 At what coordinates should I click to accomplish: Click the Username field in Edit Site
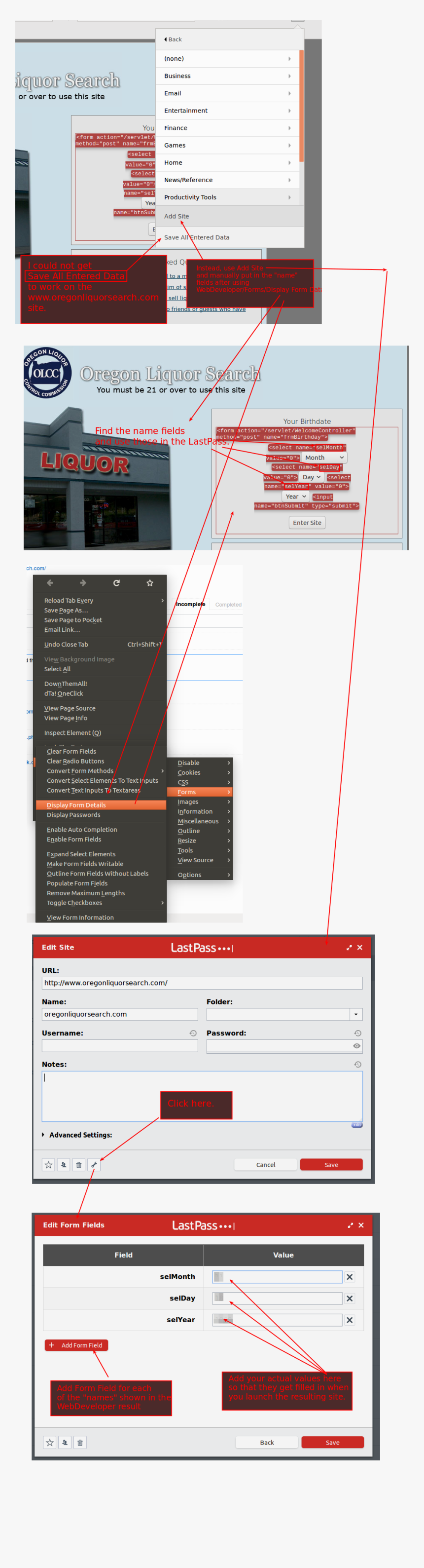pyautogui.click(x=120, y=1046)
